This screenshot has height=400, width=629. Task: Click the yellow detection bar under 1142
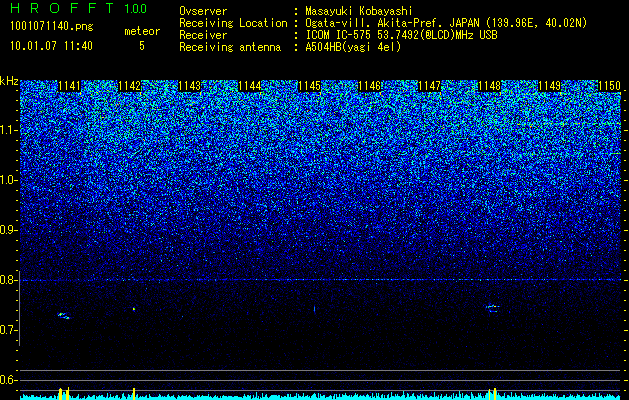(134, 394)
